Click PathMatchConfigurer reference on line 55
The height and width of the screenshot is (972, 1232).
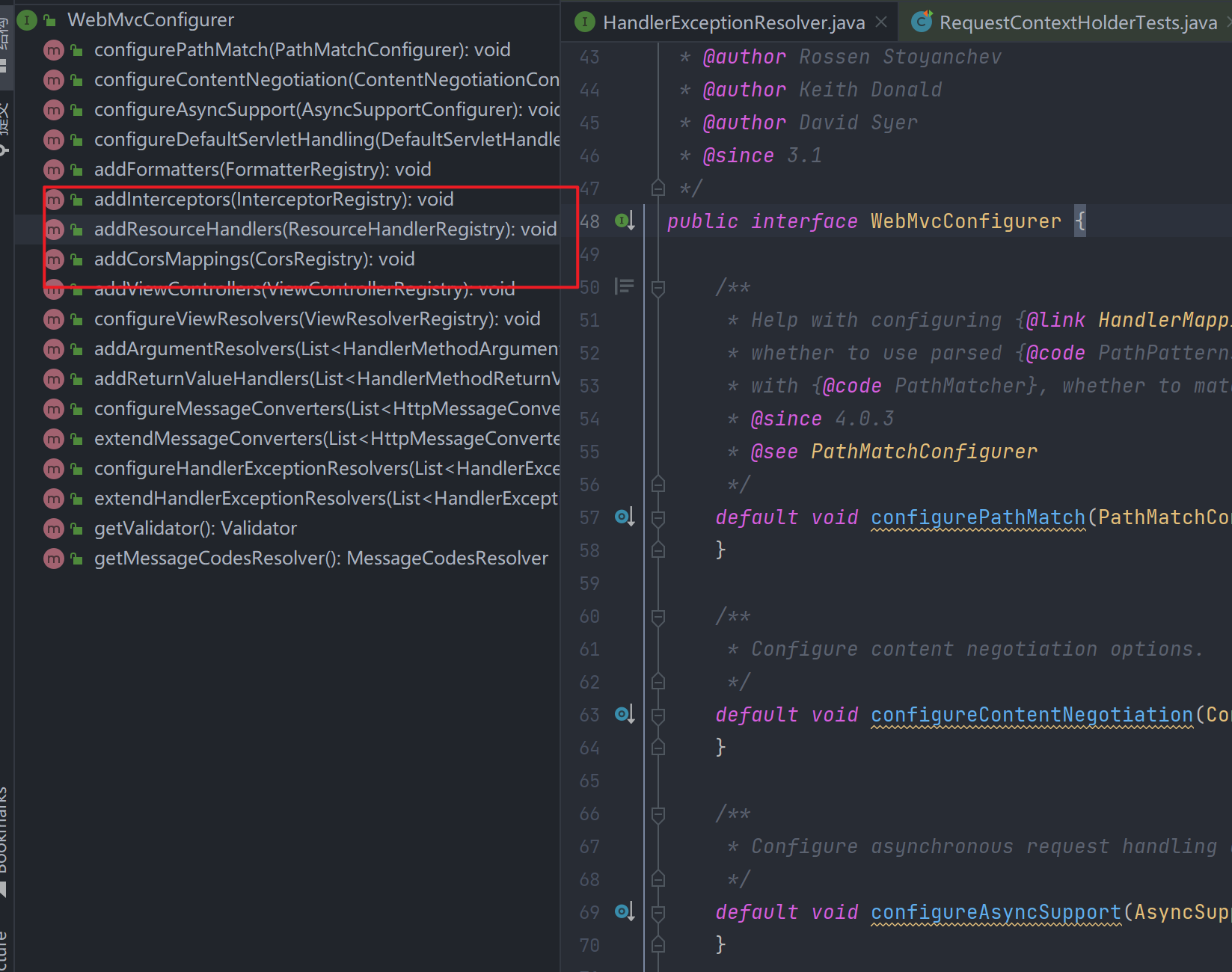coord(924,452)
